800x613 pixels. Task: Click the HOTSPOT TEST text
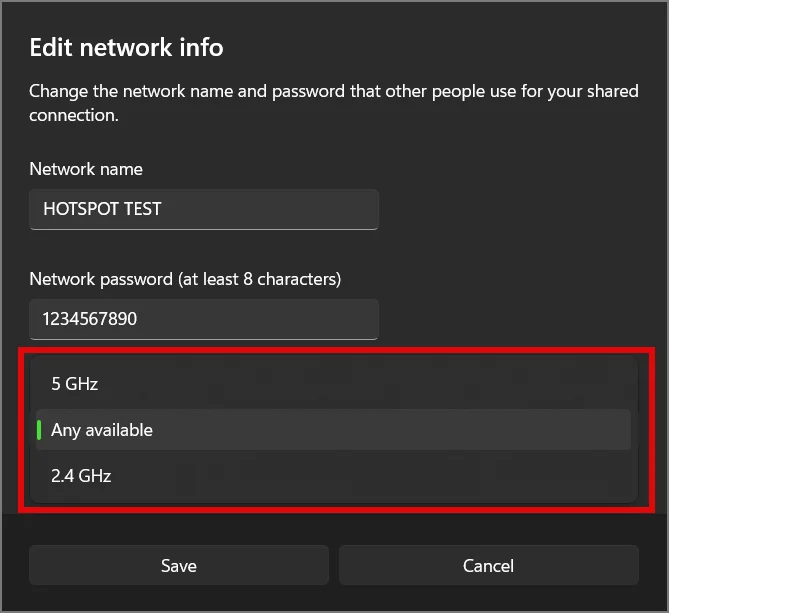102,209
